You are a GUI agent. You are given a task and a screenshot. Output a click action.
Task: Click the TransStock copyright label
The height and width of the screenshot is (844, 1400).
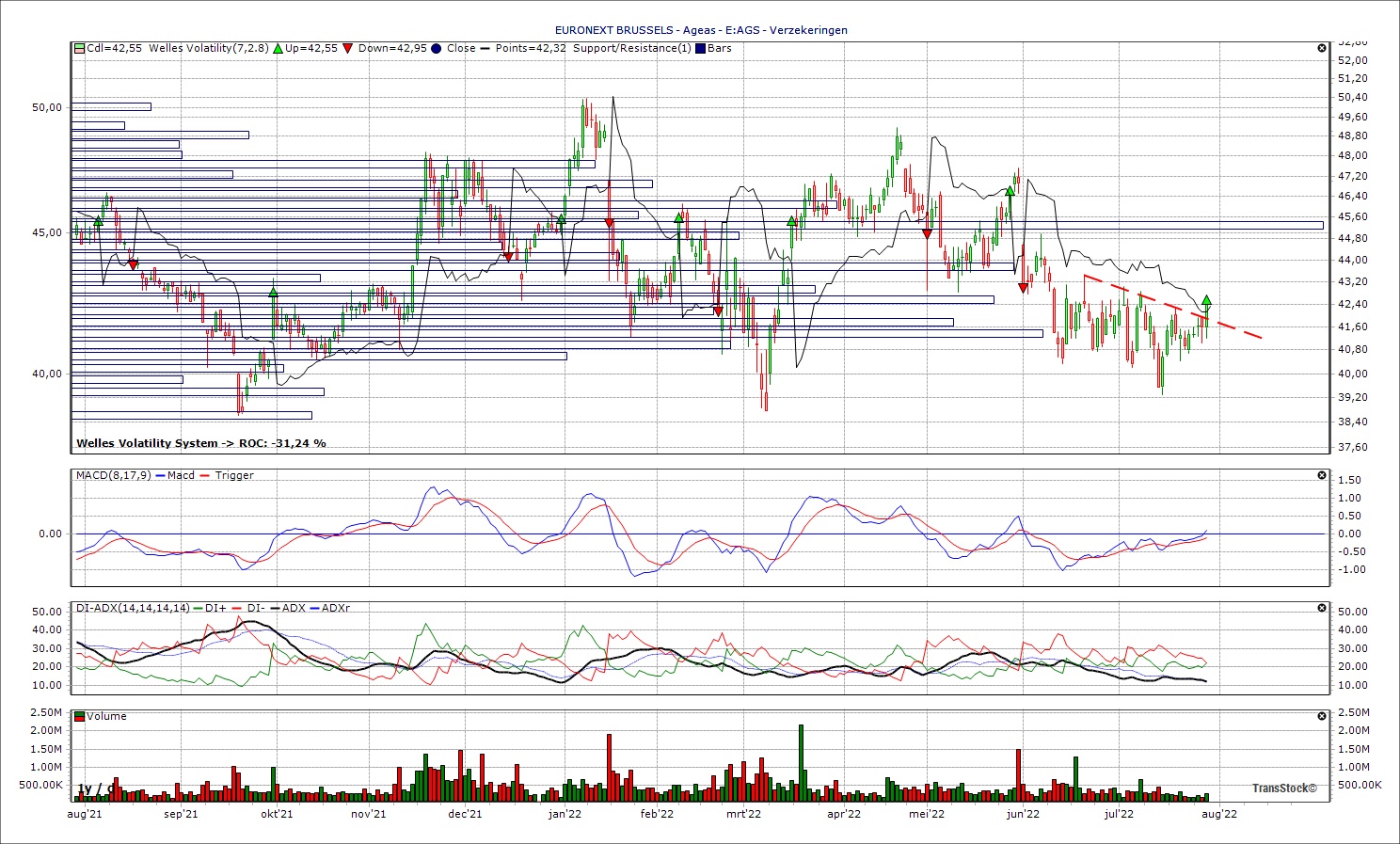[1284, 788]
